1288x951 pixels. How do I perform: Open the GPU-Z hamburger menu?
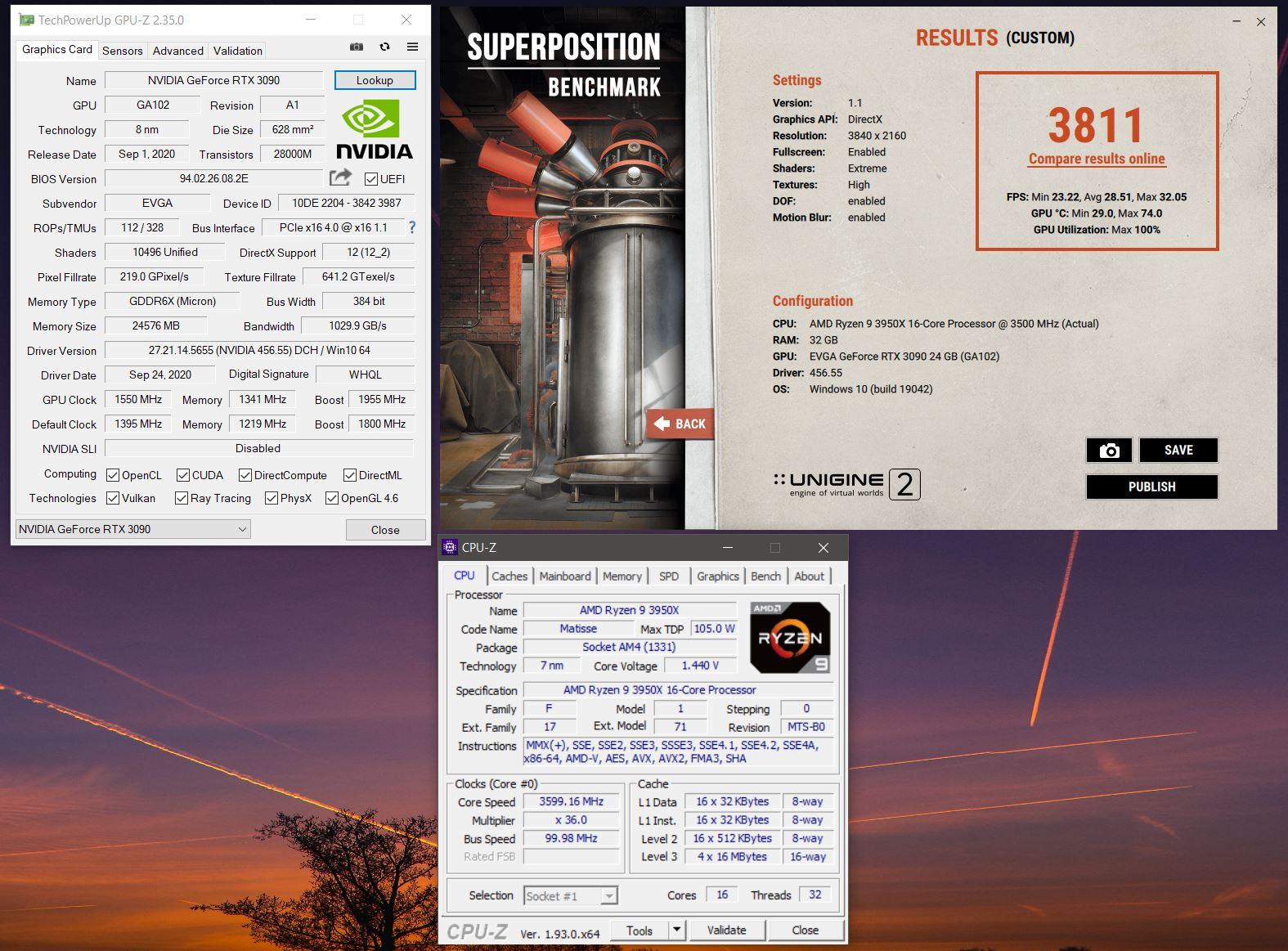tap(412, 47)
